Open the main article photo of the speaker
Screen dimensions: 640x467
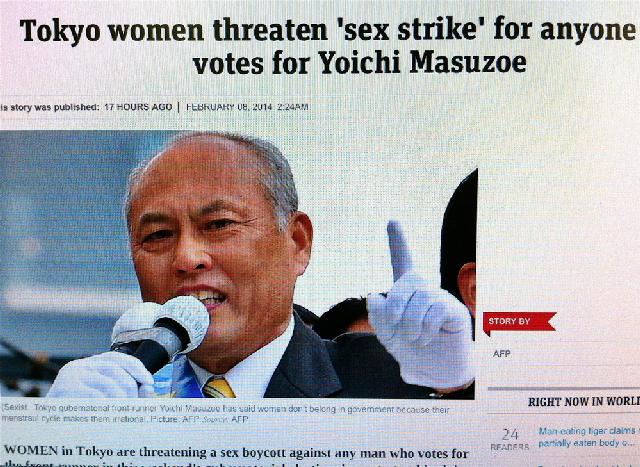click(x=238, y=264)
